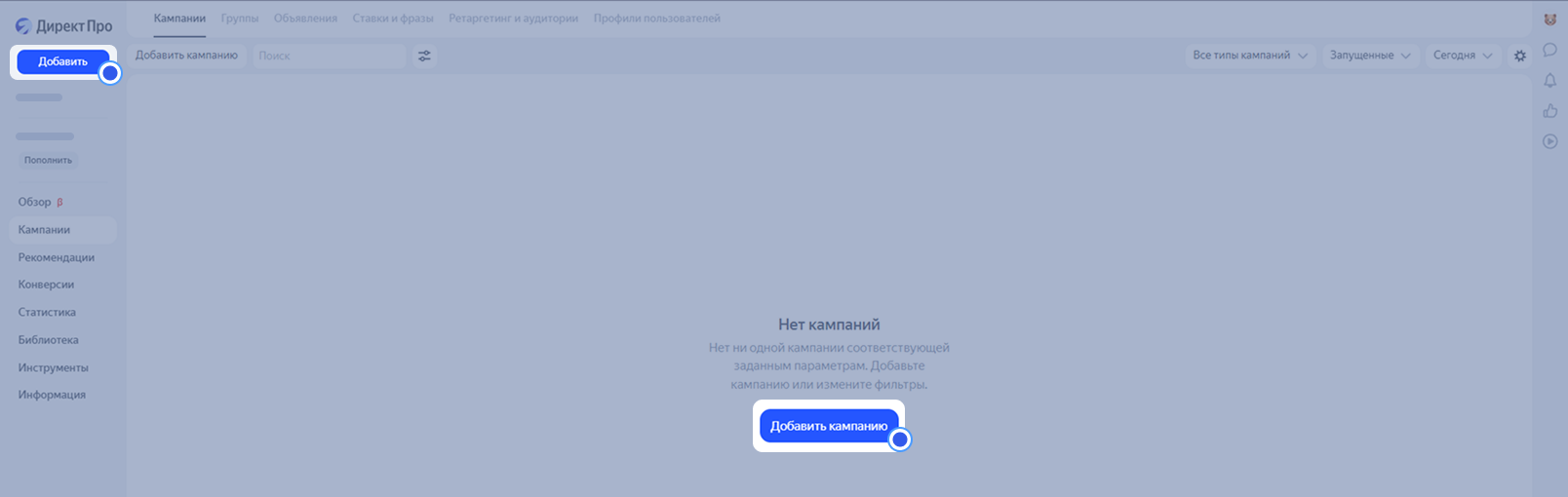Switch to Профили пользователей tab
Screen dimensions: 1568x497
[657, 19]
